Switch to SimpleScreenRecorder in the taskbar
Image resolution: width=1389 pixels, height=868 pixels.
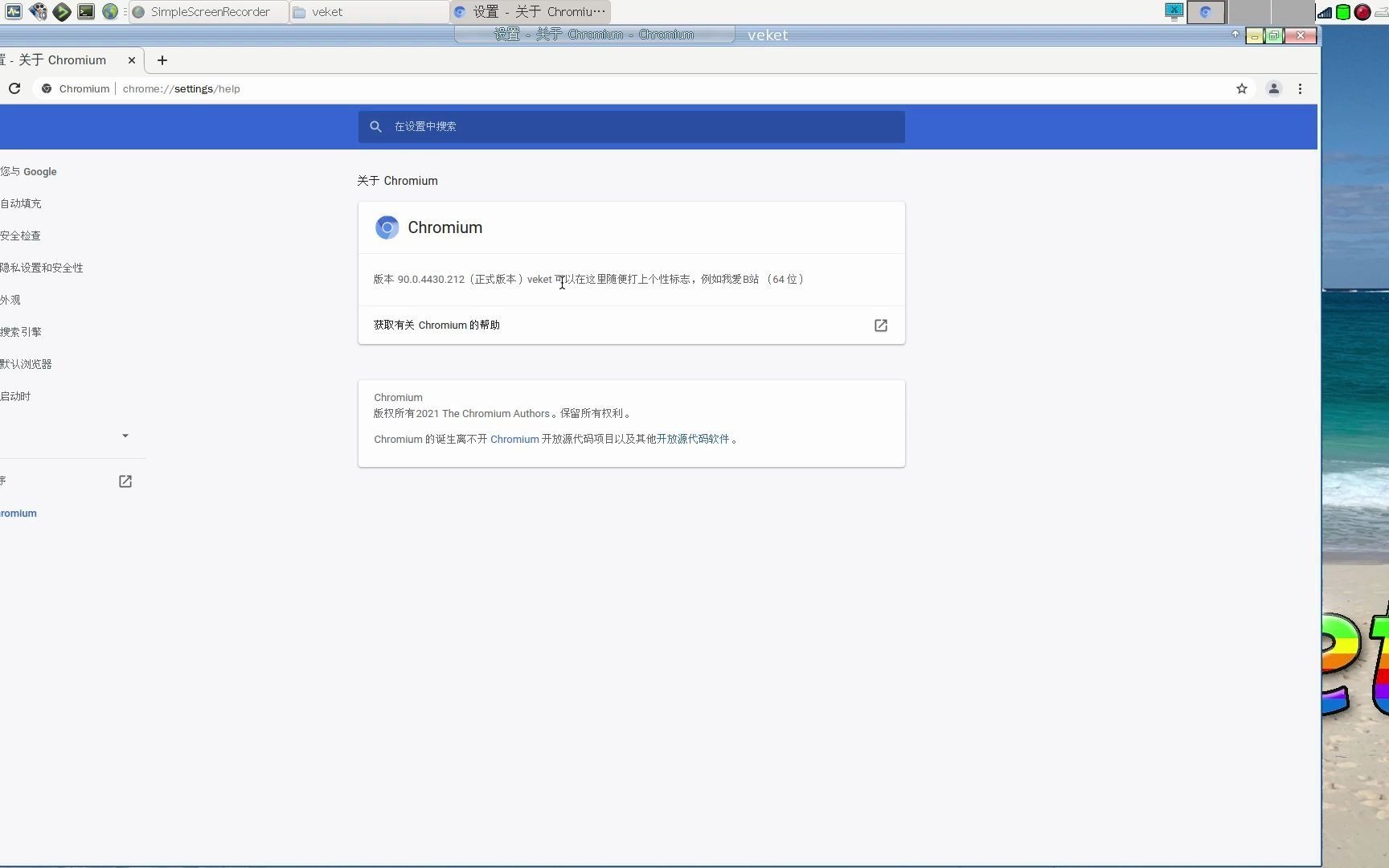click(209, 12)
